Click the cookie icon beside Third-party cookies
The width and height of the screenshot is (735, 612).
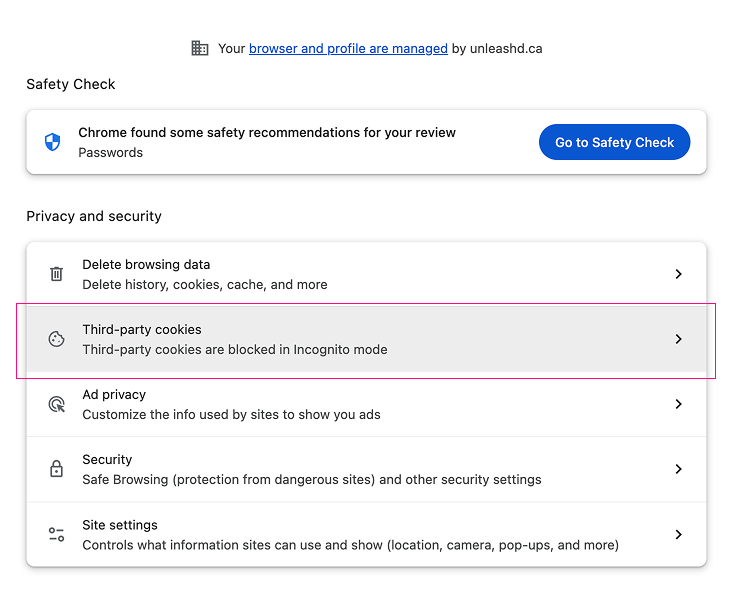pos(57,339)
